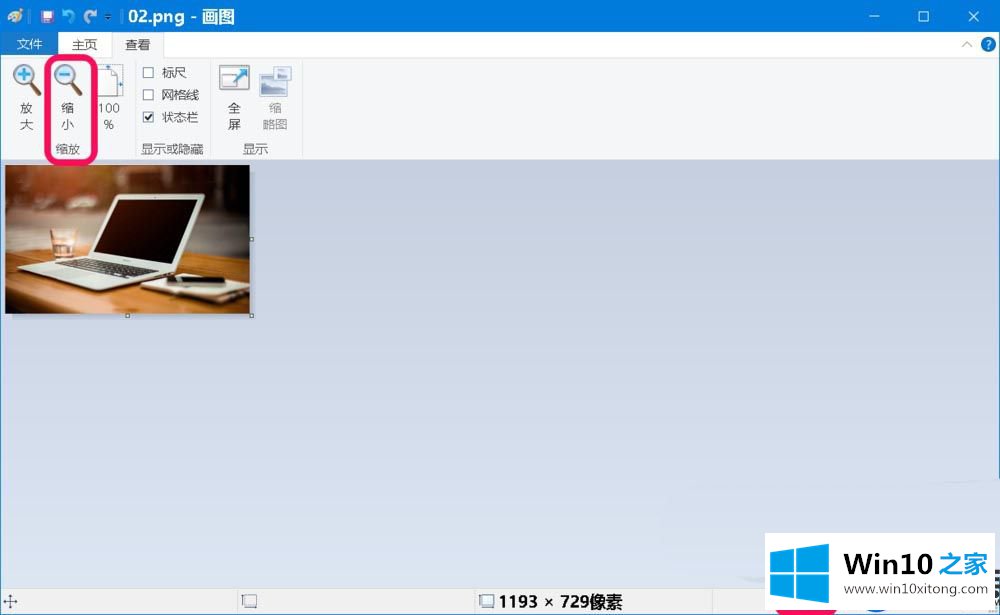Image resolution: width=1000 pixels, height=615 pixels.
Task: Undo with the quick access arrow
Action: (x=68, y=16)
